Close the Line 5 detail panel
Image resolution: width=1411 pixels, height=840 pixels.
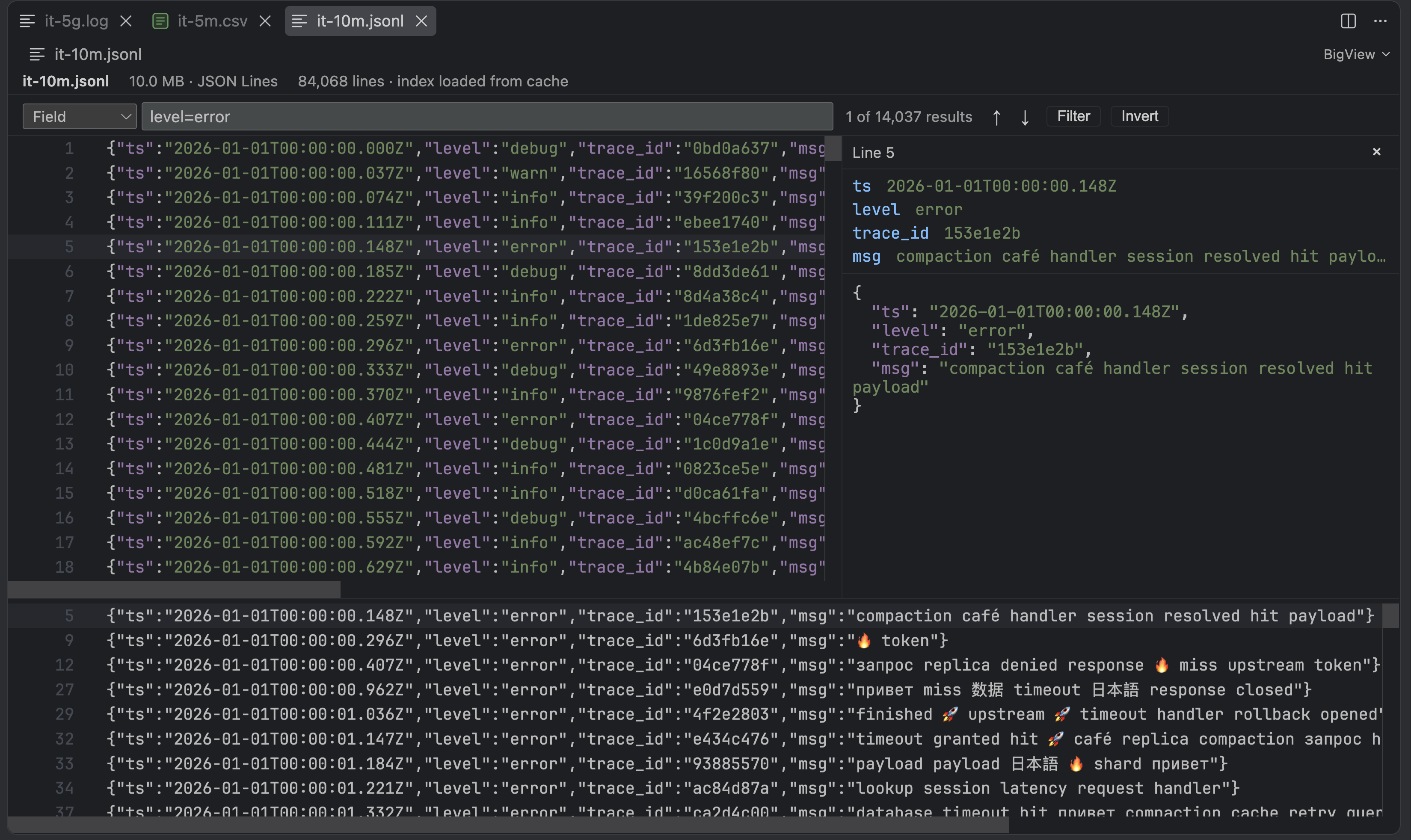1376,152
